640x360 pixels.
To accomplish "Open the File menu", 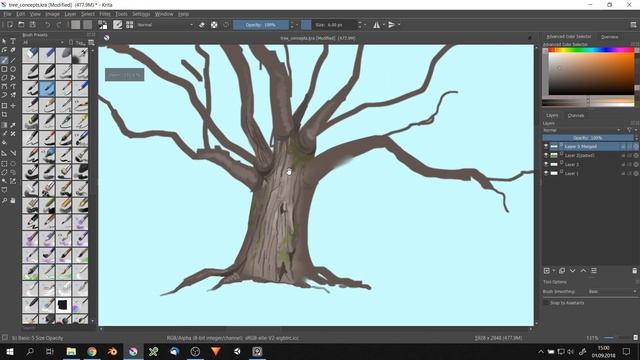I will pos(7,14).
